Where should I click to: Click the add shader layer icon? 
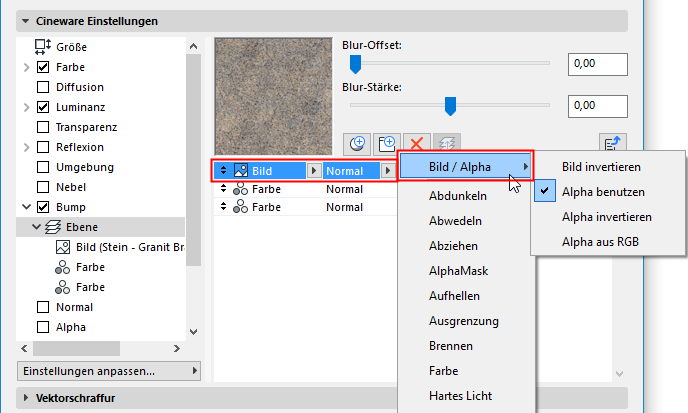coord(357,144)
